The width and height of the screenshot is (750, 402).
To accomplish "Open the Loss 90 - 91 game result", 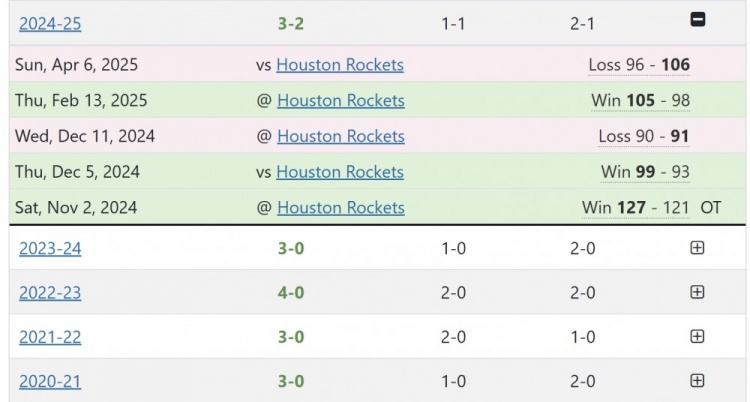I will [x=644, y=136].
